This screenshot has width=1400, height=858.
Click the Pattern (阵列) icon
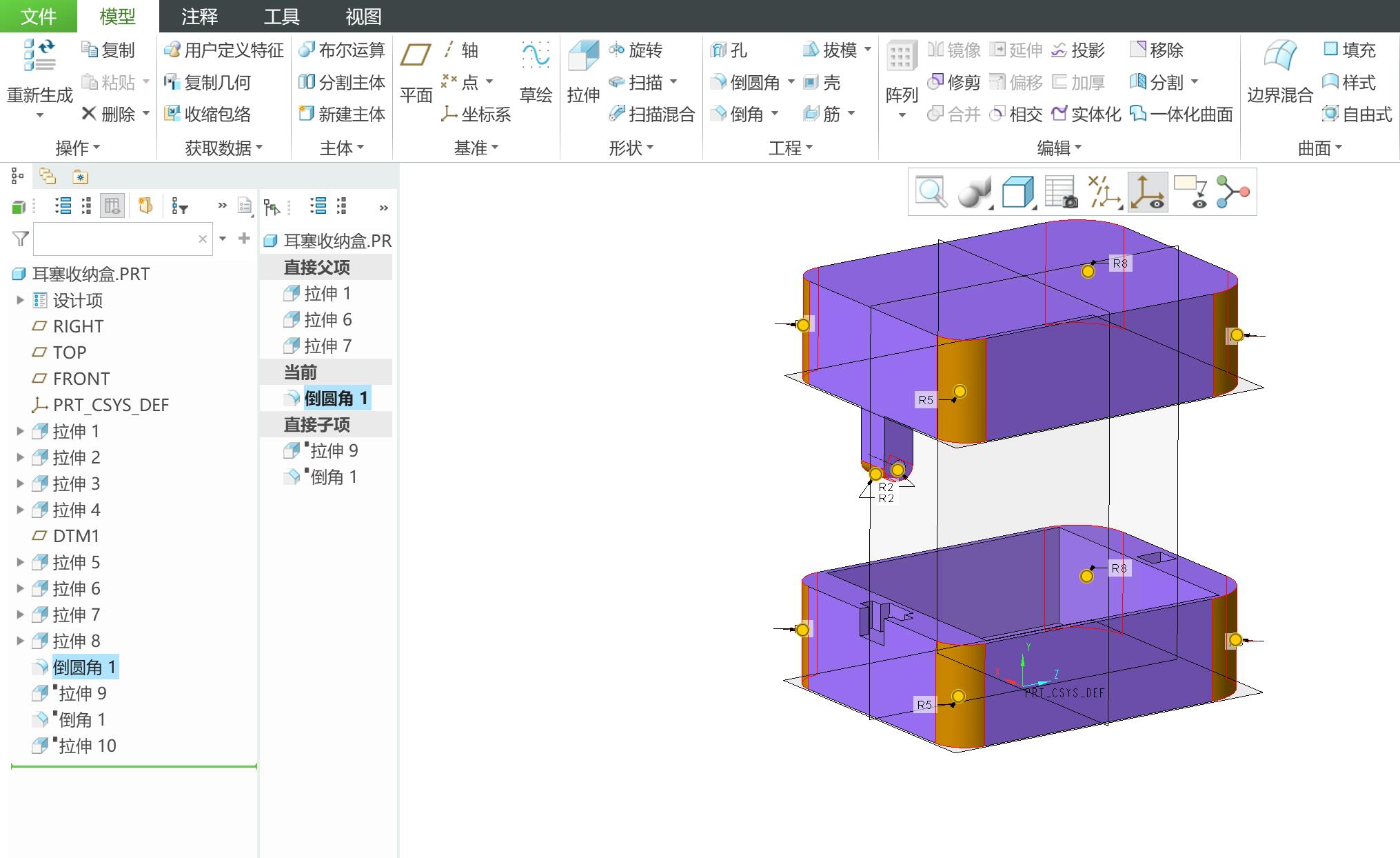tap(901, 57)
